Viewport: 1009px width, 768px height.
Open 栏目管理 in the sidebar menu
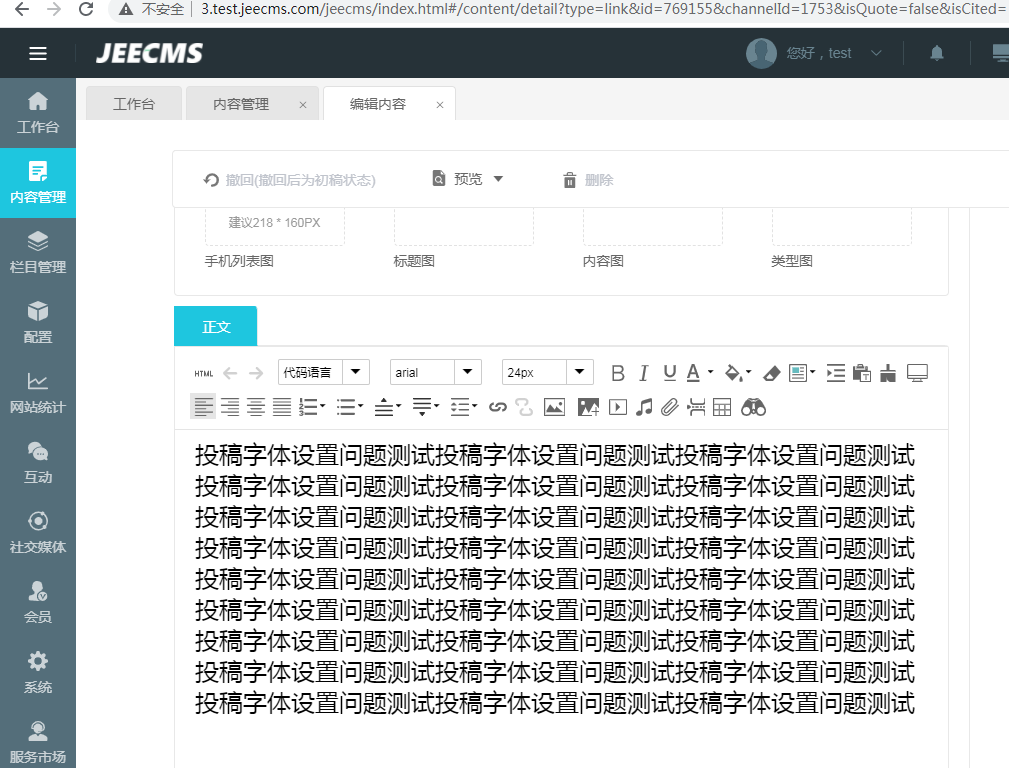[x=38, y=252]
